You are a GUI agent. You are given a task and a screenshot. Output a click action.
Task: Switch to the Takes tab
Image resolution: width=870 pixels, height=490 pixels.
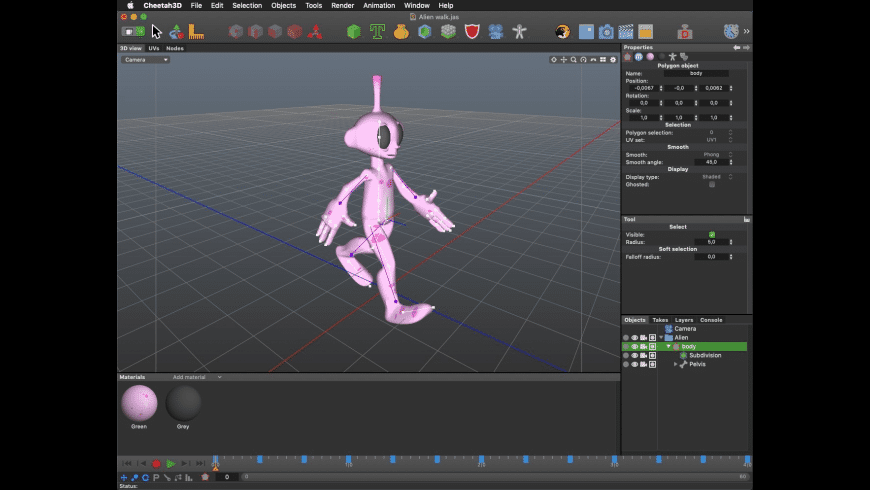pyautogui.click(x=660, y=320)
